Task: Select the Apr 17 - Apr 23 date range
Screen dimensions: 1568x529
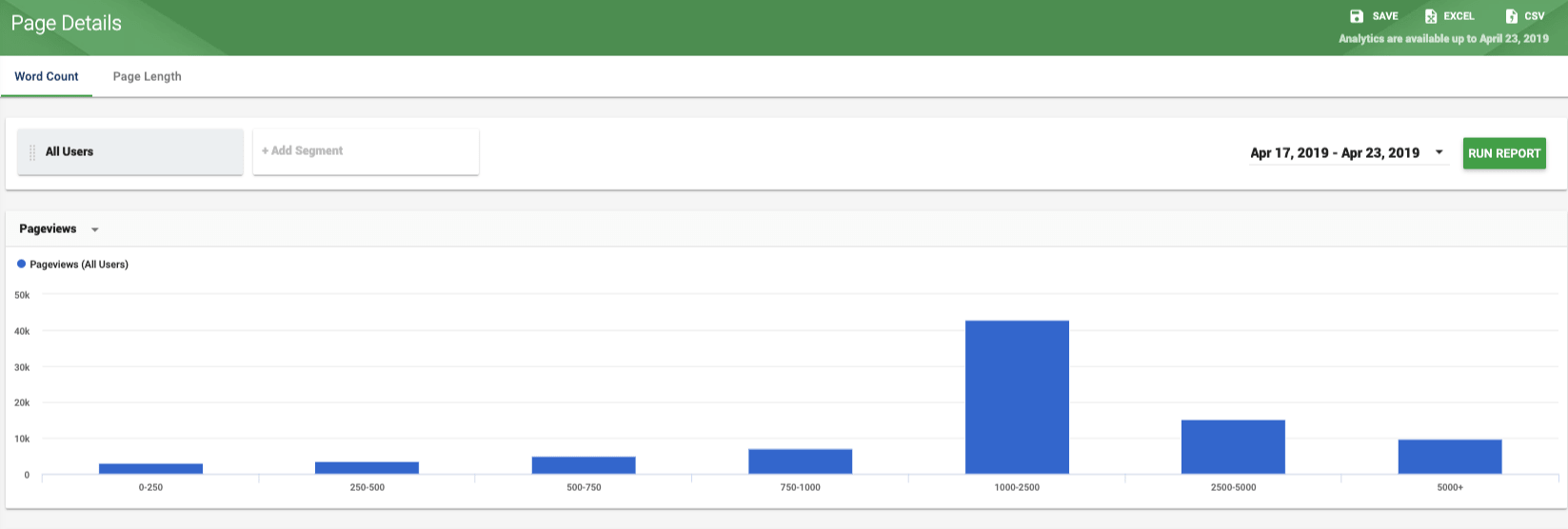Action: pyautogui.click(x=1335, y=152)
